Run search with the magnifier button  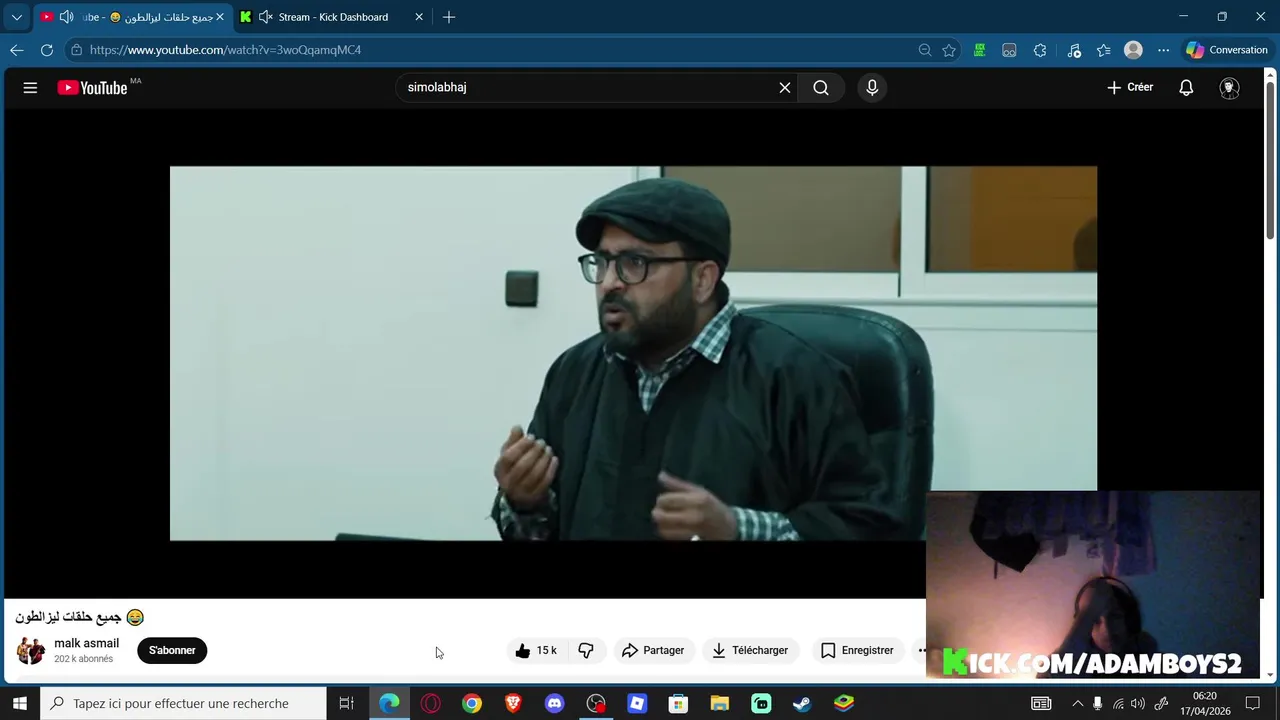pyautogui.click(x=821, y=88)
